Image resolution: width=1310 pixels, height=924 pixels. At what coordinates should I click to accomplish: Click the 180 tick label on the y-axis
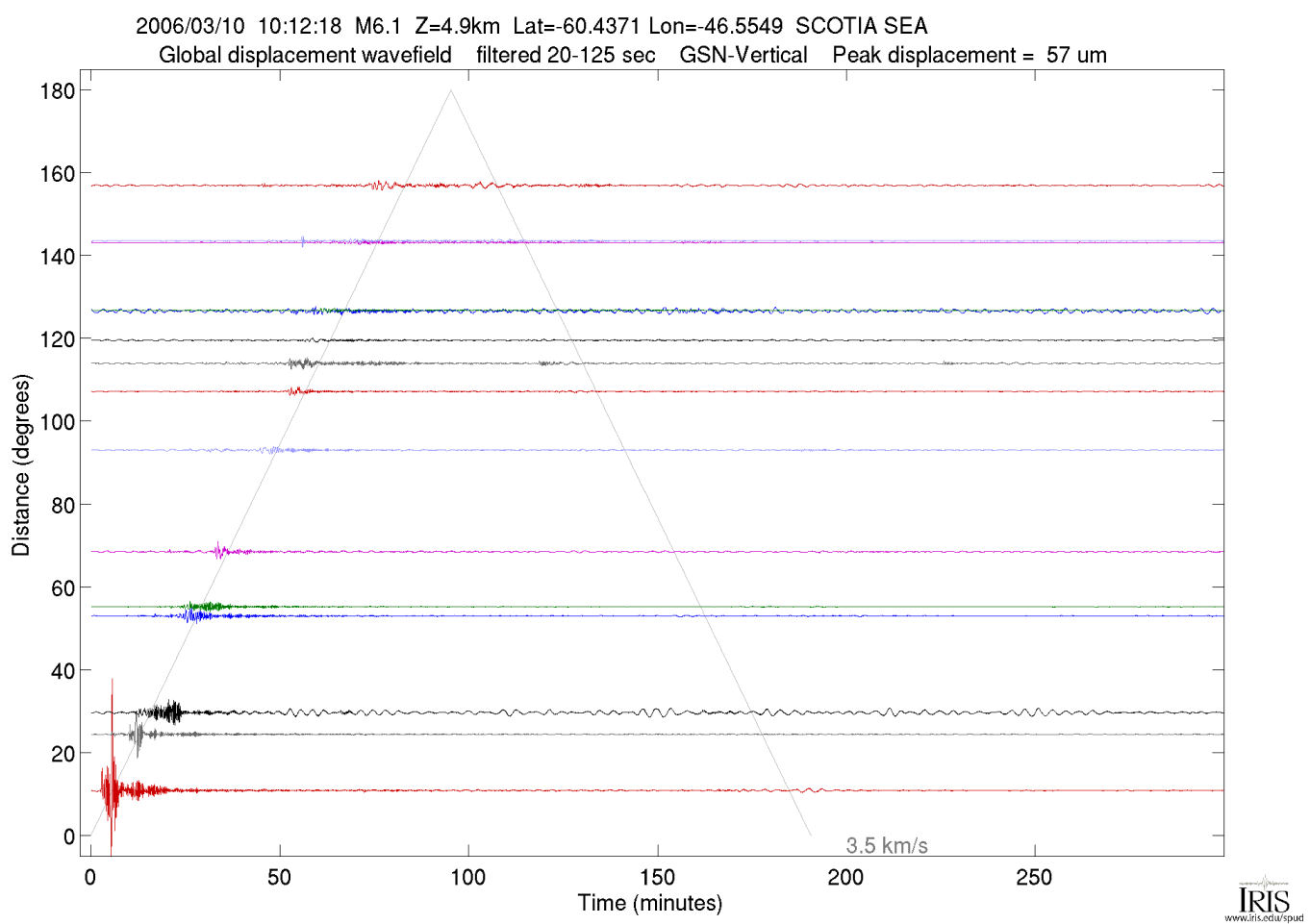coord(58,91)
